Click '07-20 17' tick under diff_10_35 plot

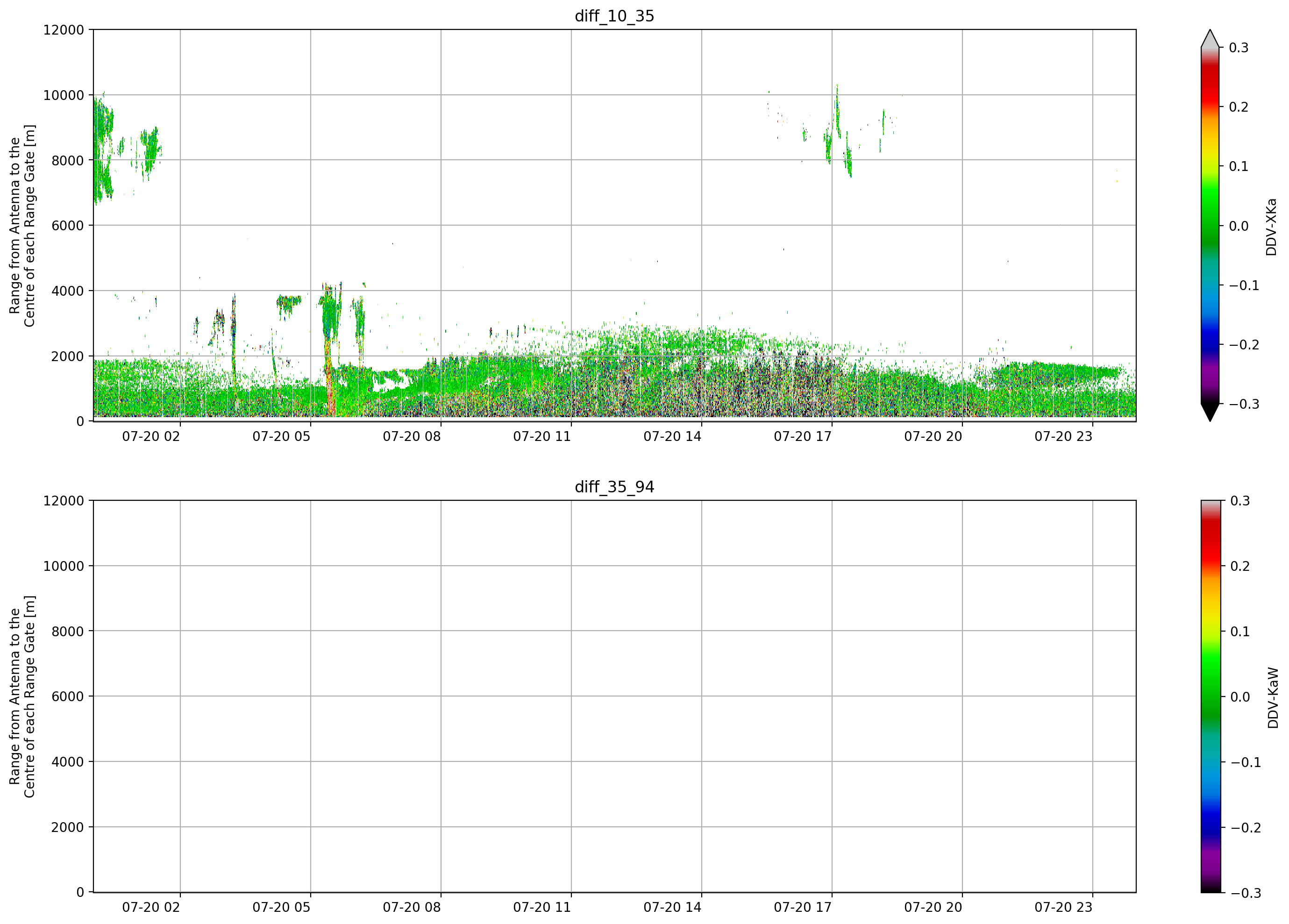(803, 436)
